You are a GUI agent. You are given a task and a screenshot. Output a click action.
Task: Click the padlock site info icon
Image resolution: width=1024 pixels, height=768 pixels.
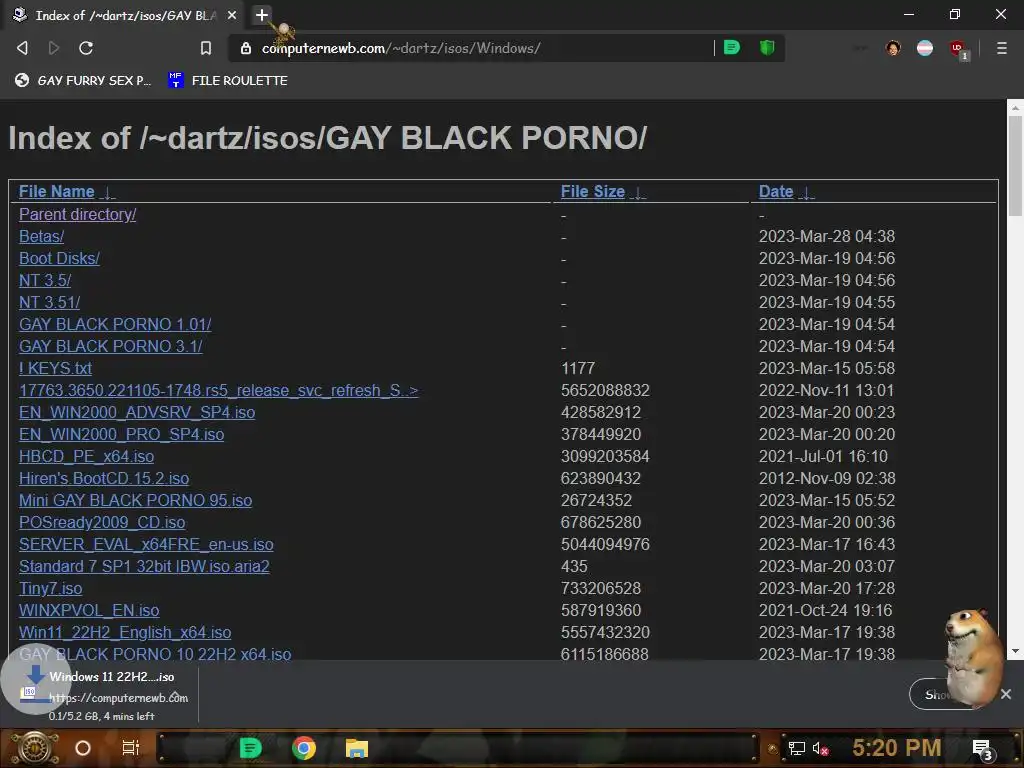pos(246,48)
